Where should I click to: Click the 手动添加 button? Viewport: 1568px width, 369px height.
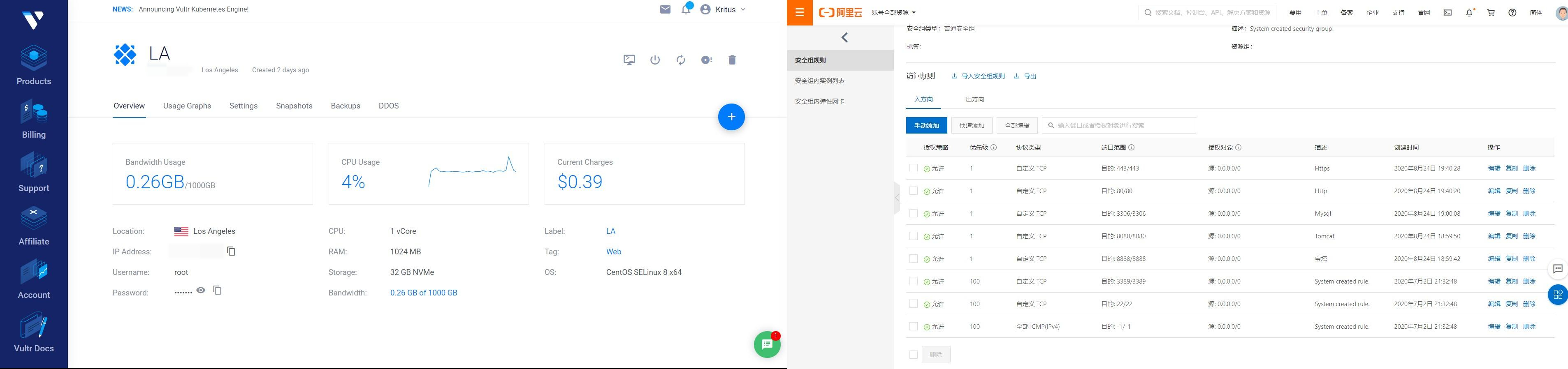pyautogui.click(x=926, y=125)
